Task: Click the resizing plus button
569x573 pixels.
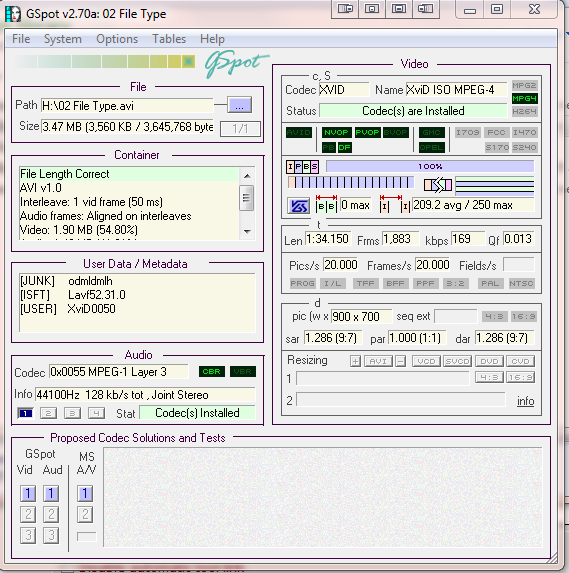Action: (355, 362)
